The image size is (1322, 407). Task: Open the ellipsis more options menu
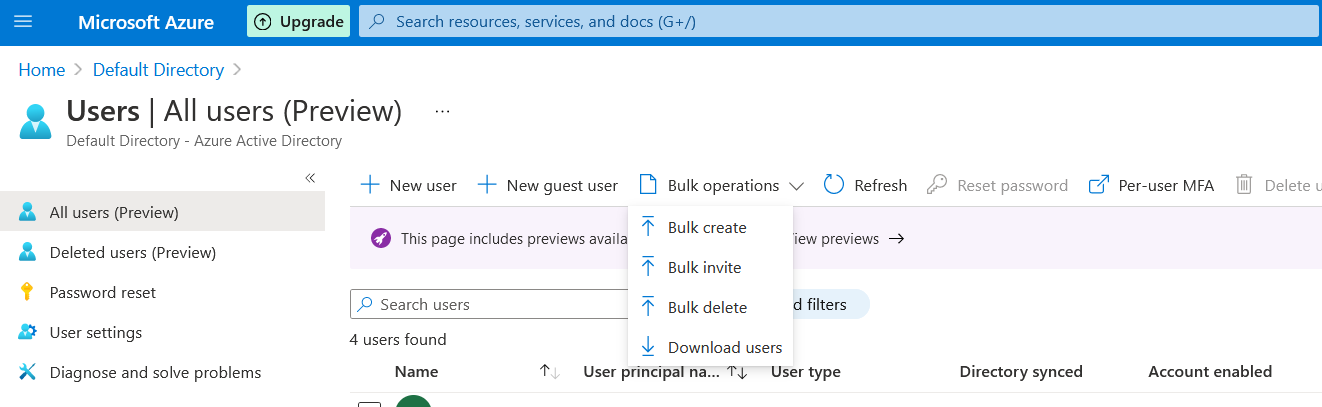tap(443, 112)
